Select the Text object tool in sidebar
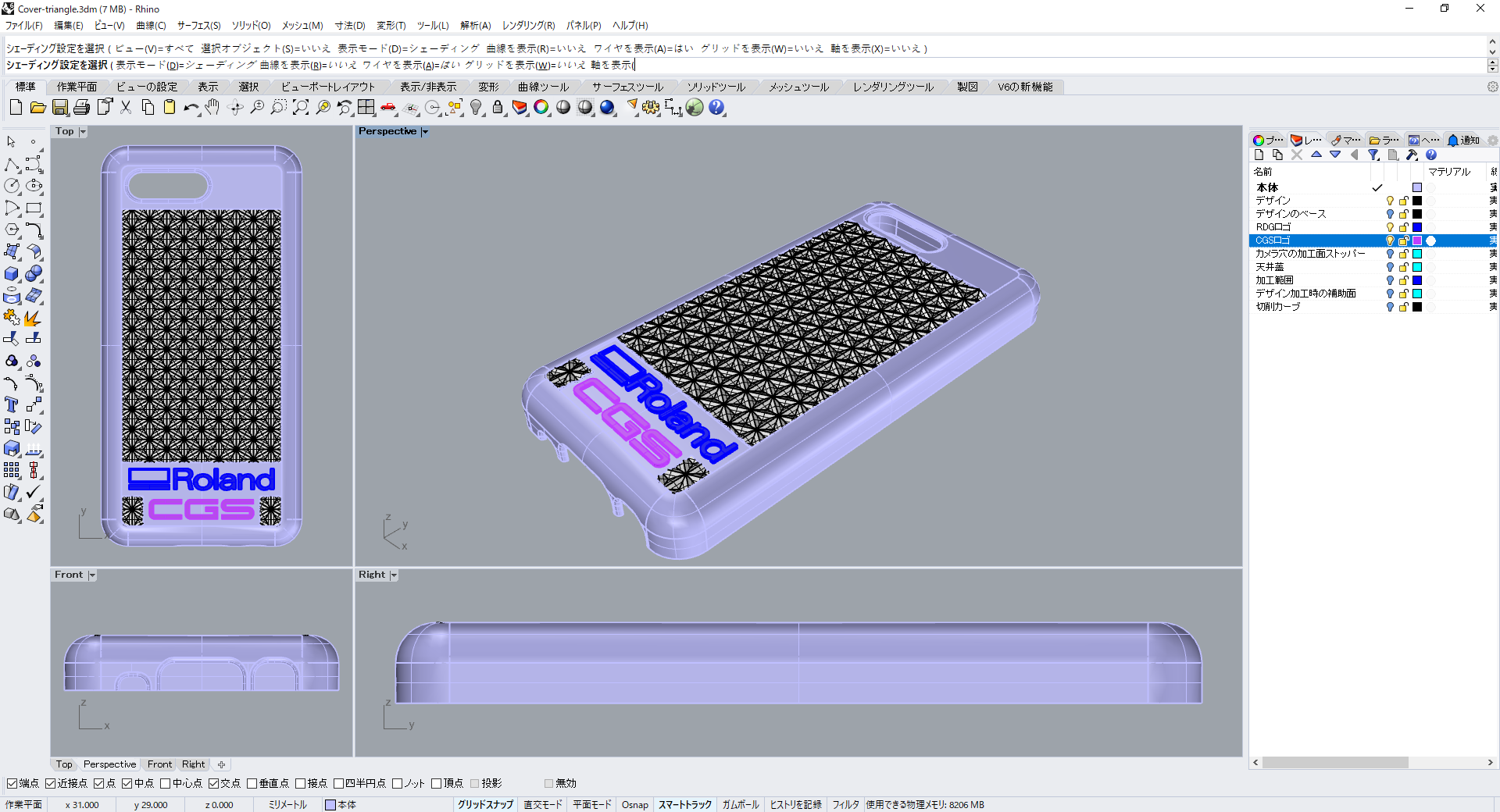Image resolution: width=1500 pixels, height=812 pixels. click(x=12, y=404)
